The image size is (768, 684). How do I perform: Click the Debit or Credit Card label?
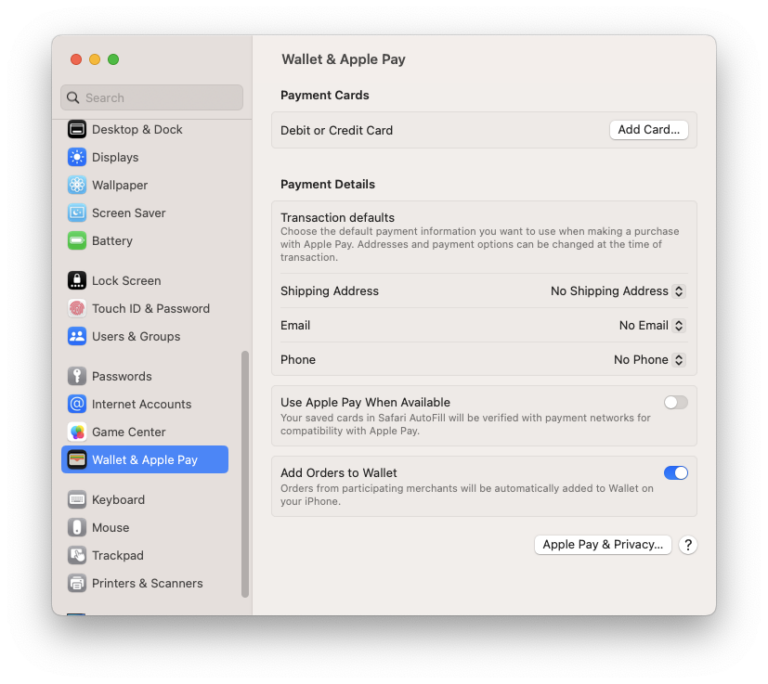tap(336, 130)
